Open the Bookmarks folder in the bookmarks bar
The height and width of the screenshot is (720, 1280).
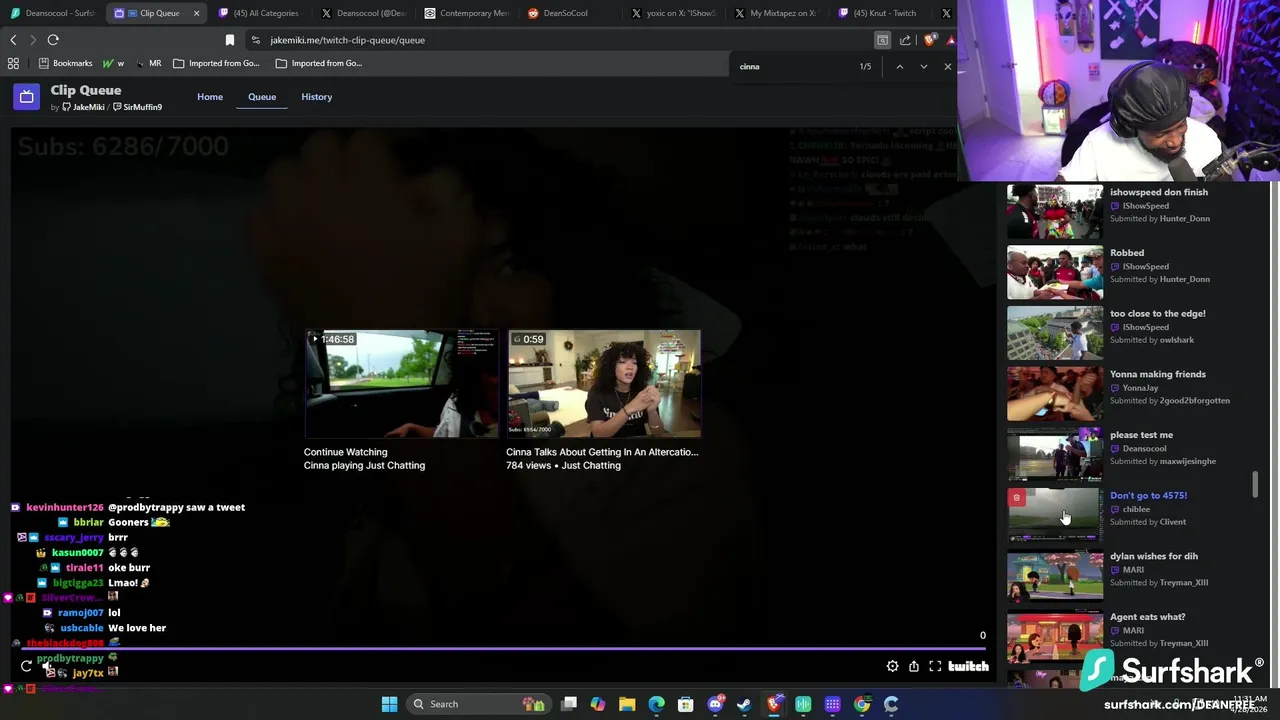click(x=65, y=63)
